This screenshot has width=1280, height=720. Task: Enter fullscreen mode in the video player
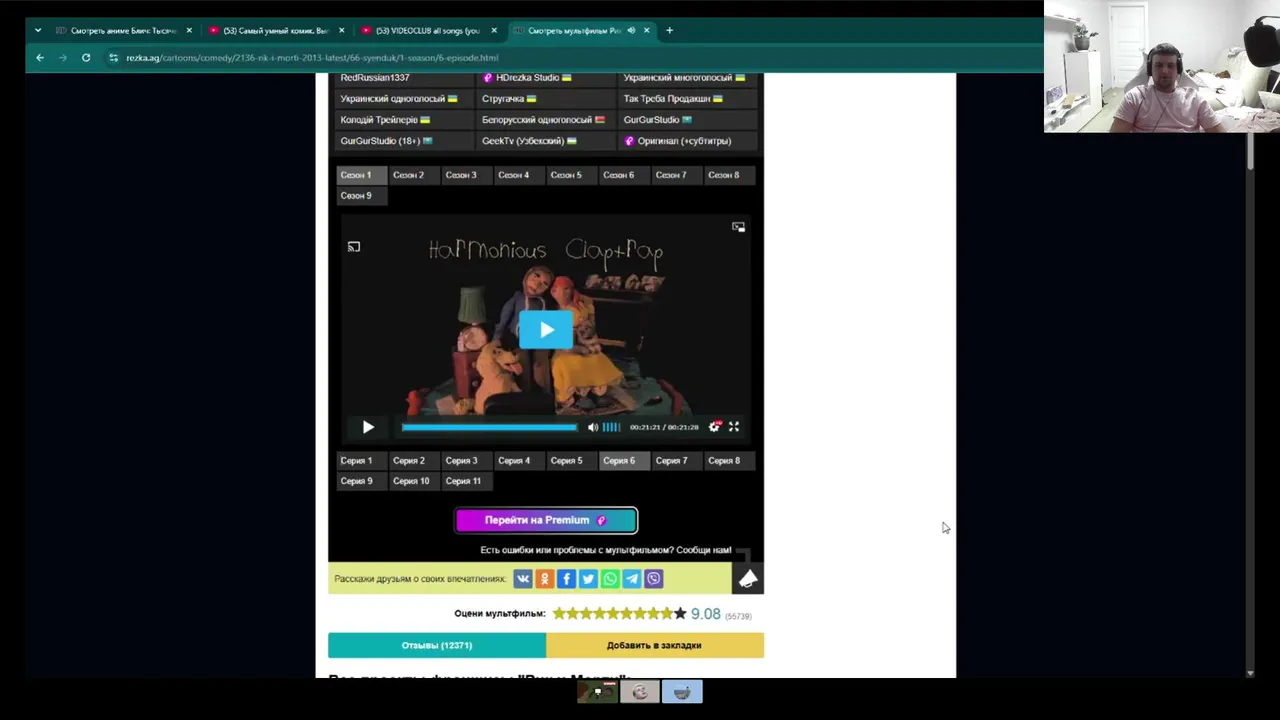tap(734, 427)
